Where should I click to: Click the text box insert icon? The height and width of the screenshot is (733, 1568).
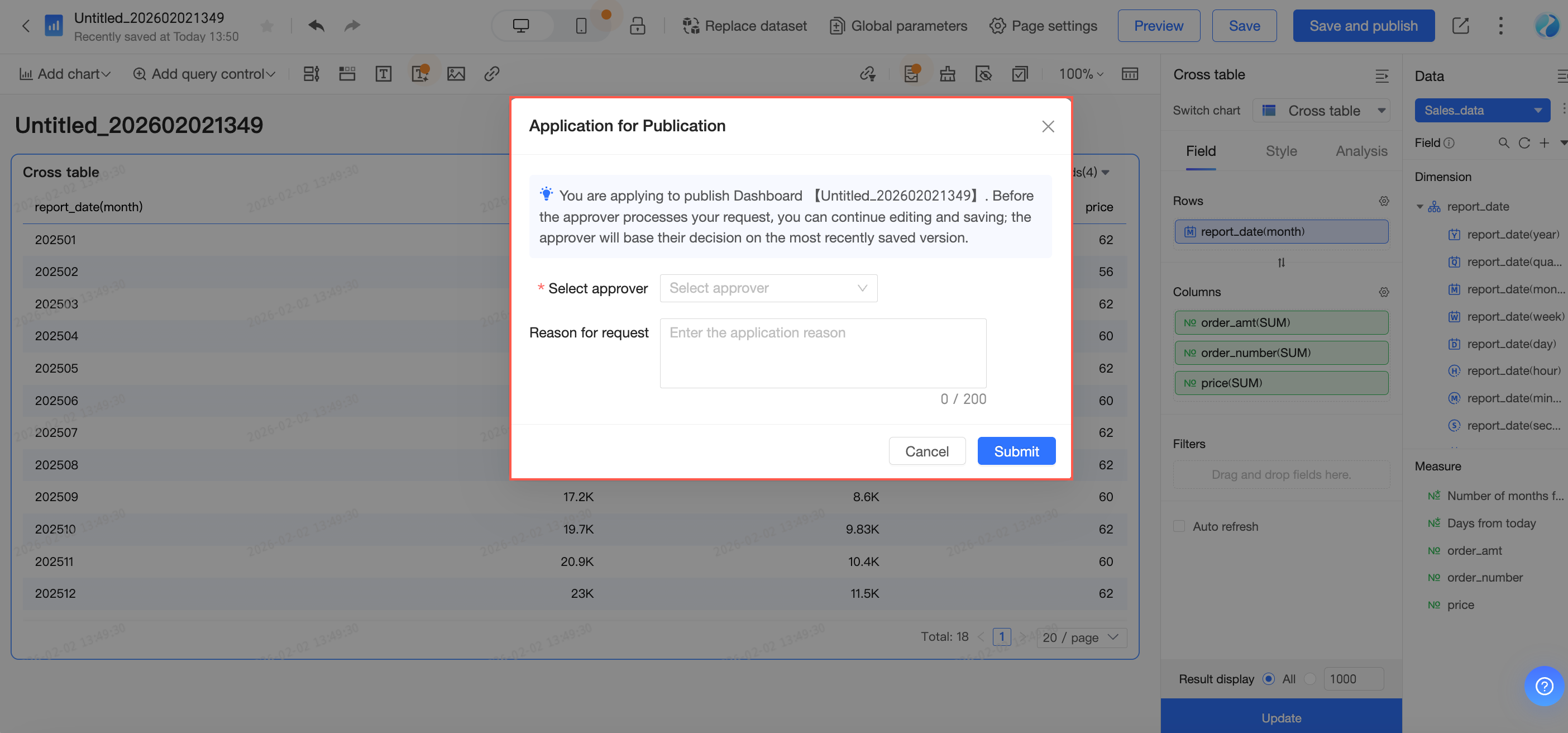(x=383, y=74)
